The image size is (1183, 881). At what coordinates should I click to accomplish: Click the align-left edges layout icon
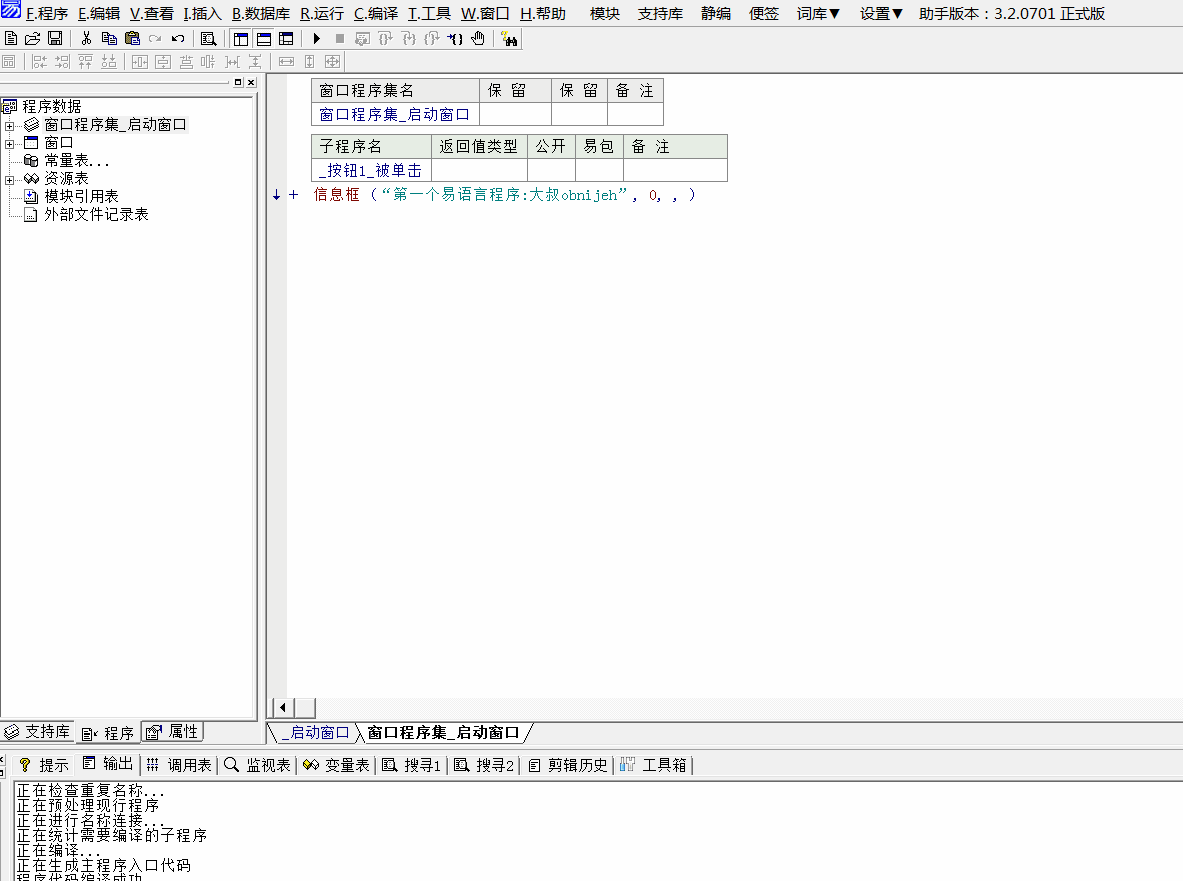[39, 62]
